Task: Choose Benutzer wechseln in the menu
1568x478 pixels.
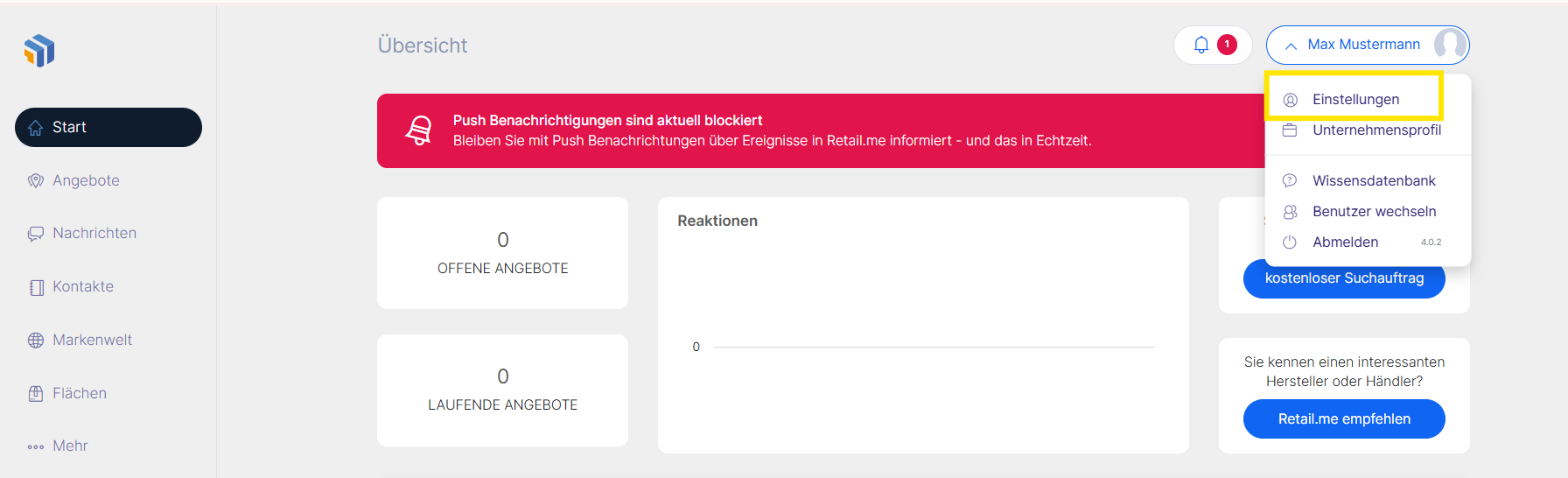Action: coord(1374,212)
